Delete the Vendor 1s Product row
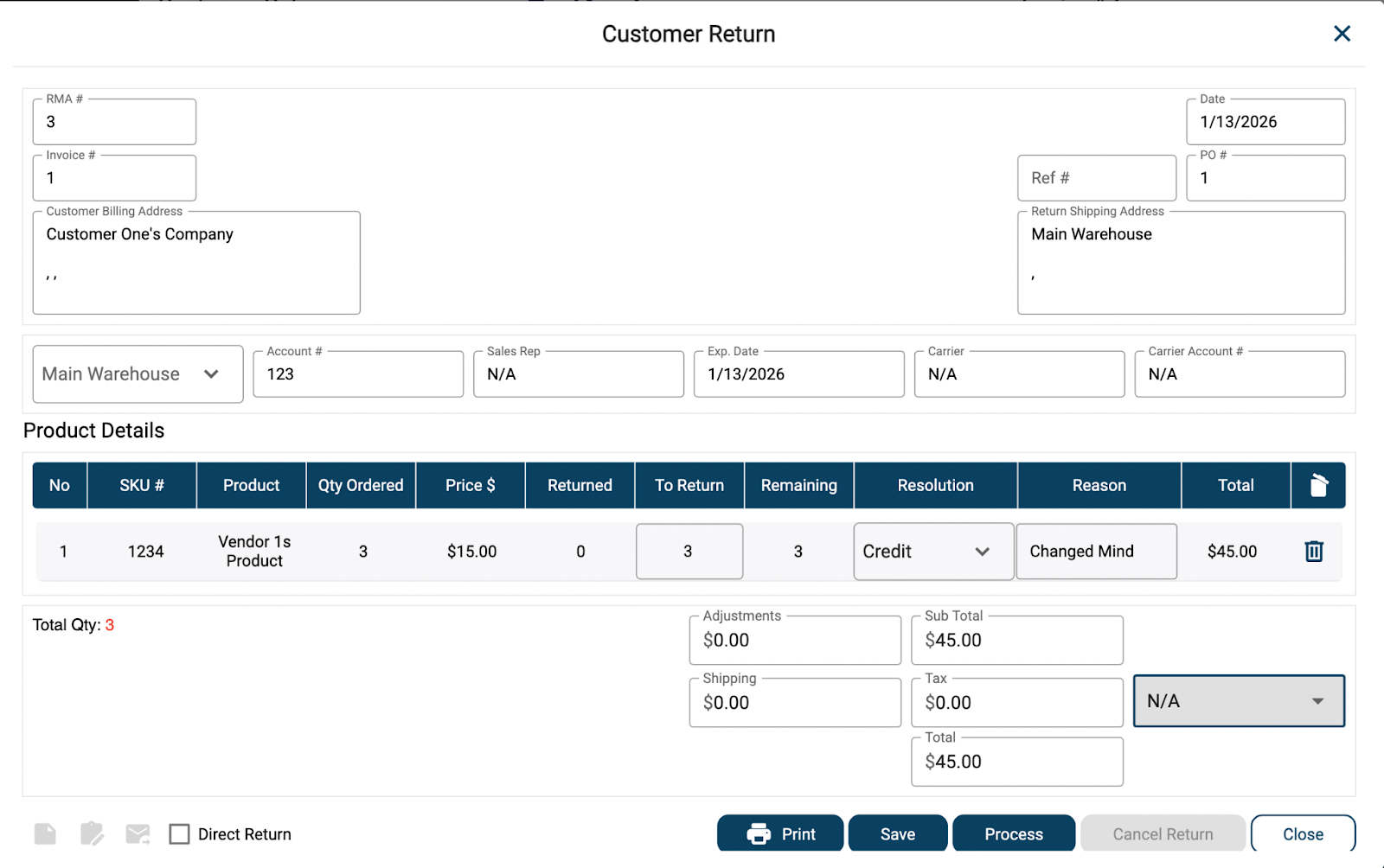This screenshot has width=1384, height=868. tap(1313, 552)
